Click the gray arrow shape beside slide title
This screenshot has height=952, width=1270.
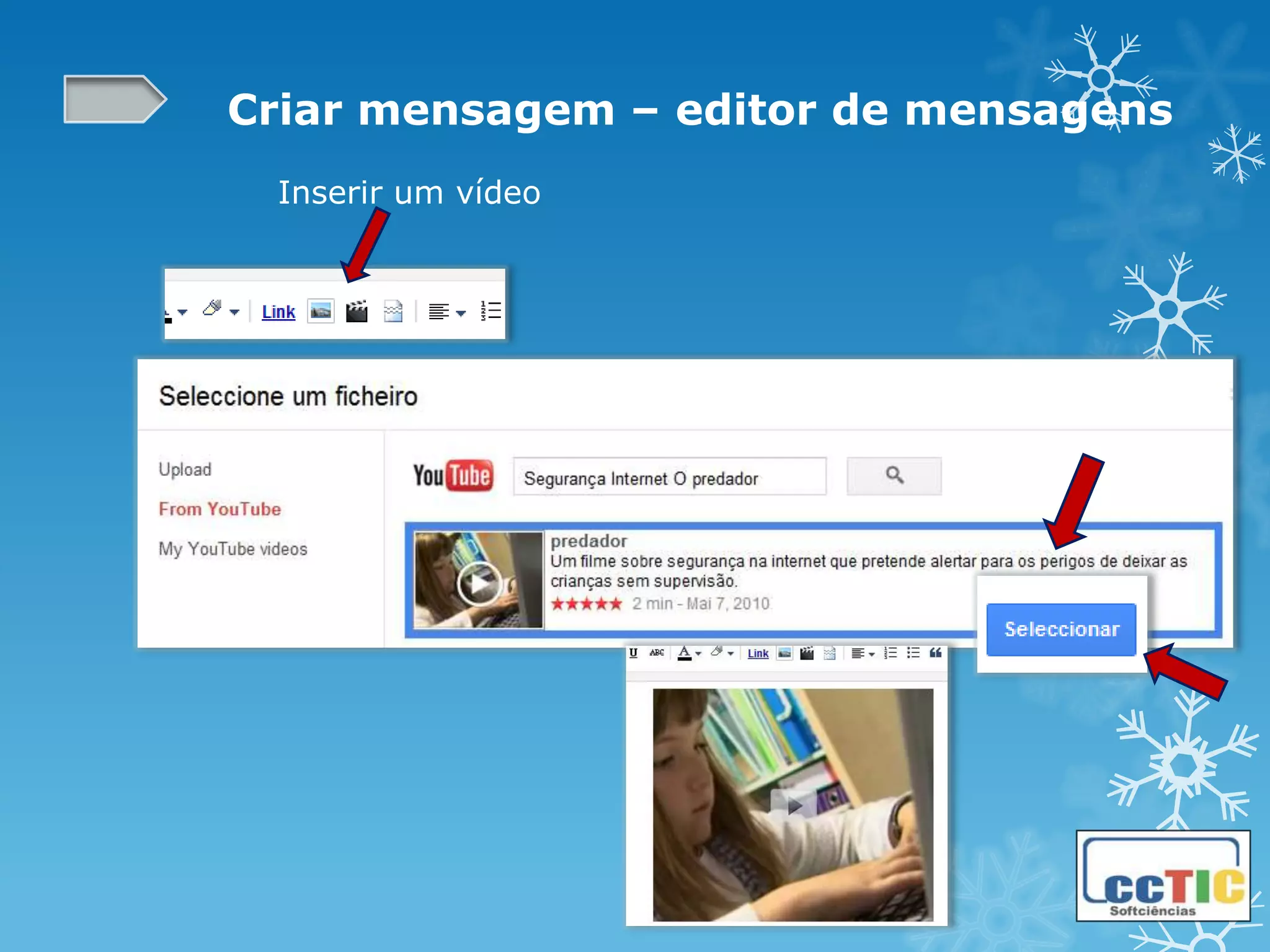coord(115,99)
